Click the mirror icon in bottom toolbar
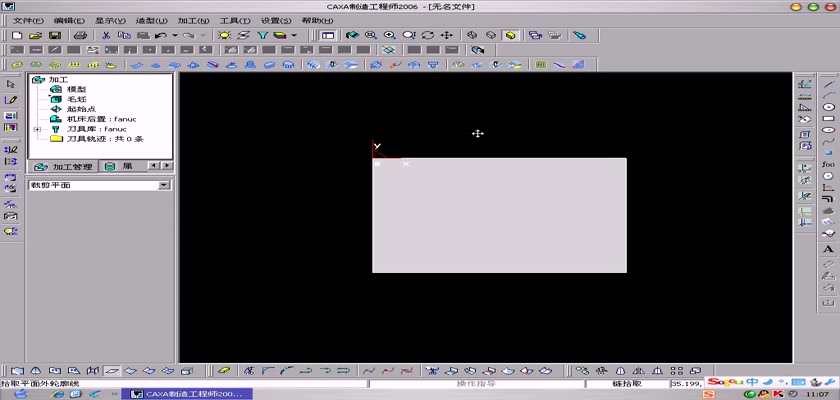Viewport: 840px width, 400px height. [x=638, y=370]
